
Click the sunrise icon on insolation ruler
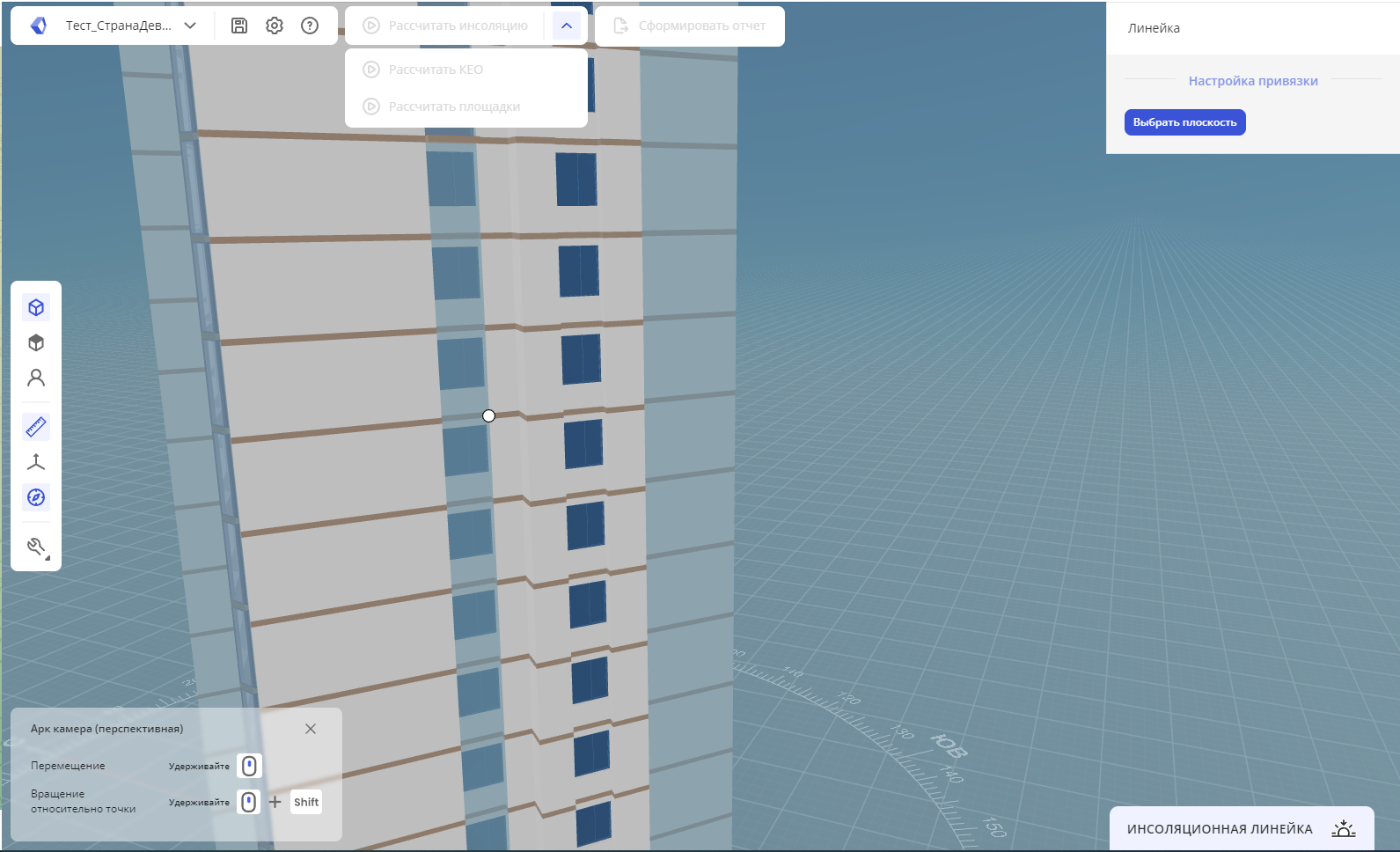point(1343,828)
